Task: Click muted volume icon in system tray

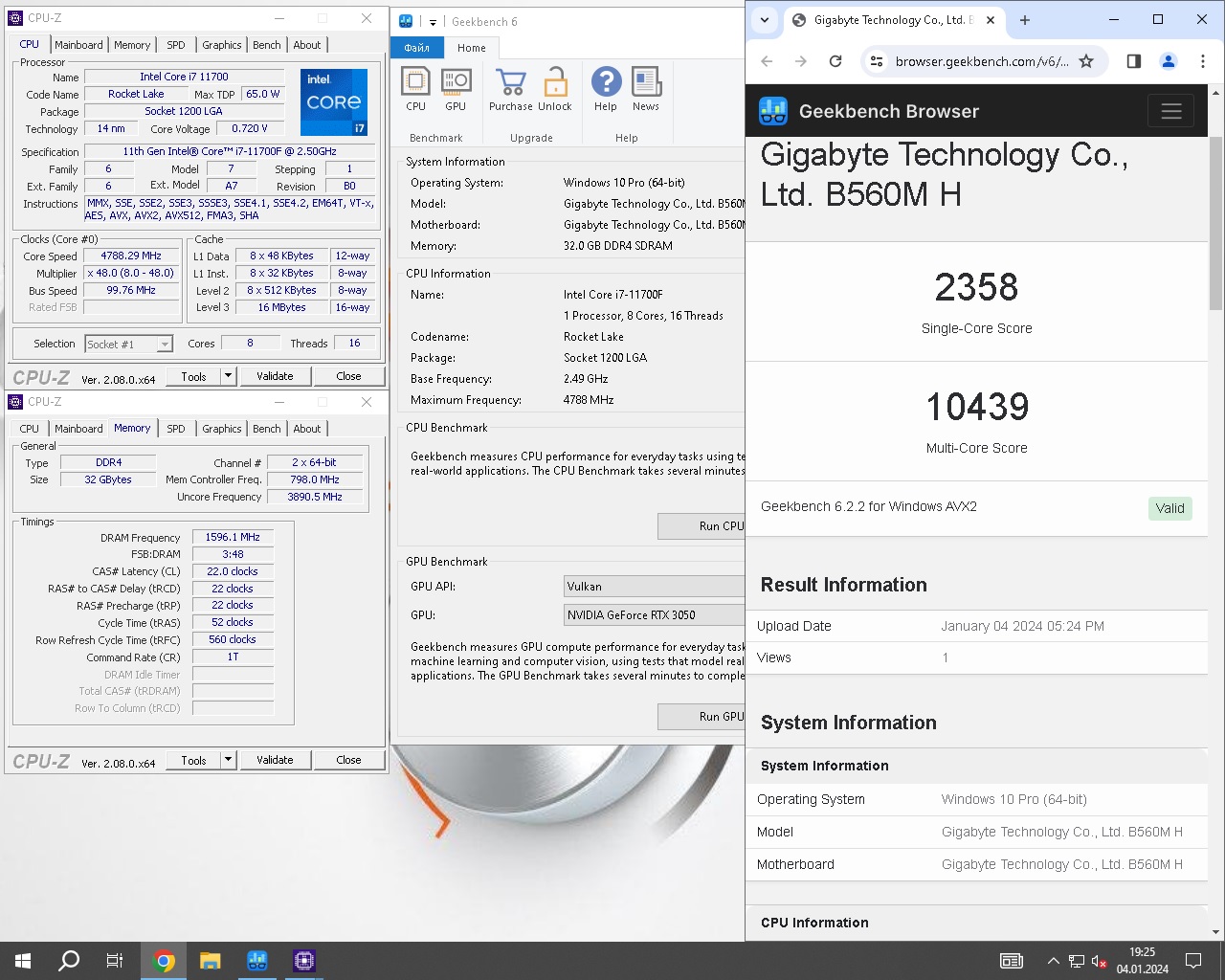Action: (1100, 961)
